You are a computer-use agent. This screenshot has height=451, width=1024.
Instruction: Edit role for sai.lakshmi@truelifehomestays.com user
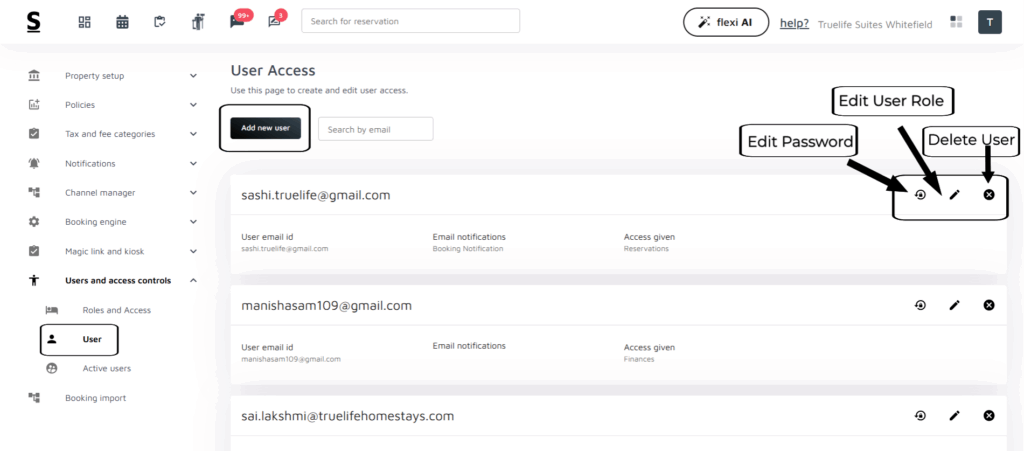(x=954, y=415)
